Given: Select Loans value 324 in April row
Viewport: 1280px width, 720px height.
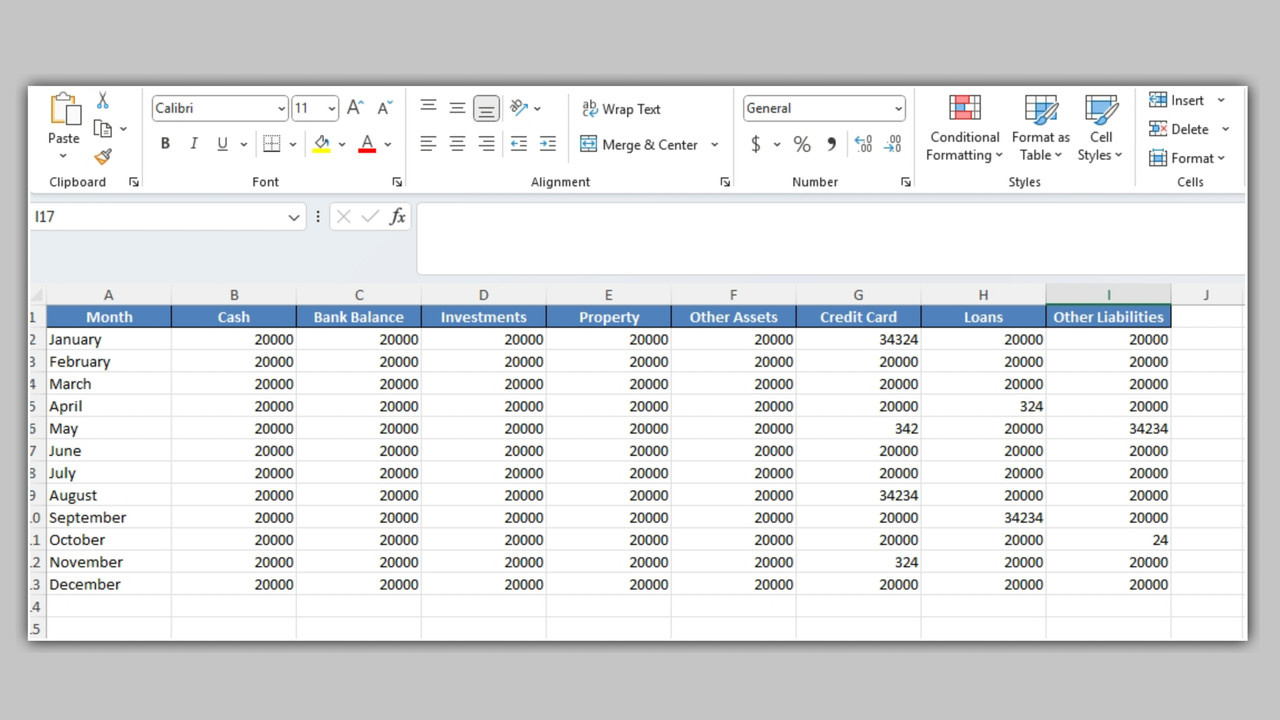Looking at the screenshot, I should 983,406.
